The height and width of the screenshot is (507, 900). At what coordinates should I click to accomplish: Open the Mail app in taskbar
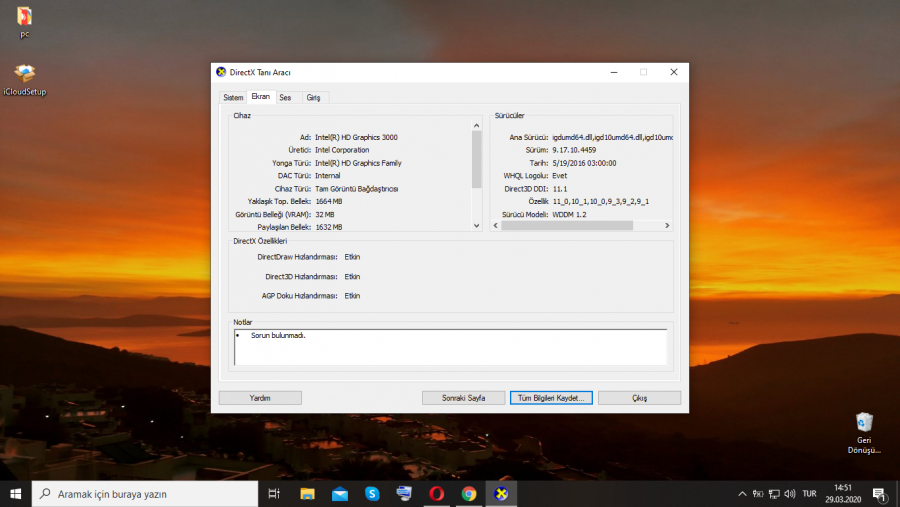click(340, 493)
